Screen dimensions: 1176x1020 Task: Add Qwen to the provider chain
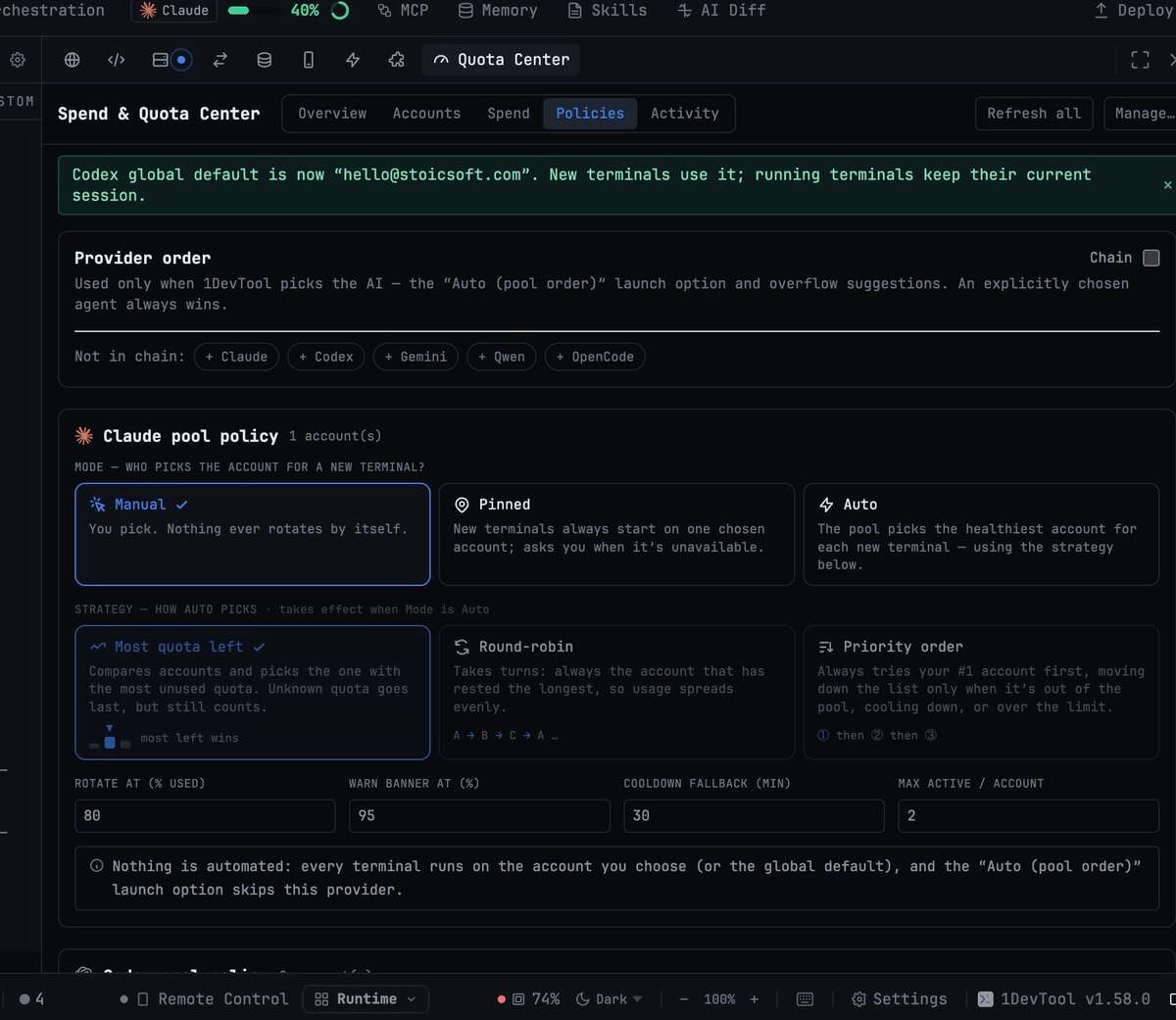pyautogui.click(x=502, y=357)
